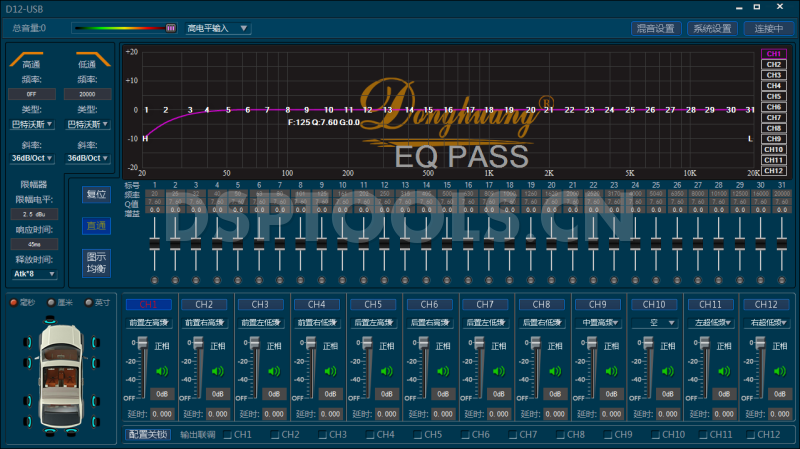Click the 复位 reset button
The width and height of the screenshot is (800, 449).
(95, 194)
